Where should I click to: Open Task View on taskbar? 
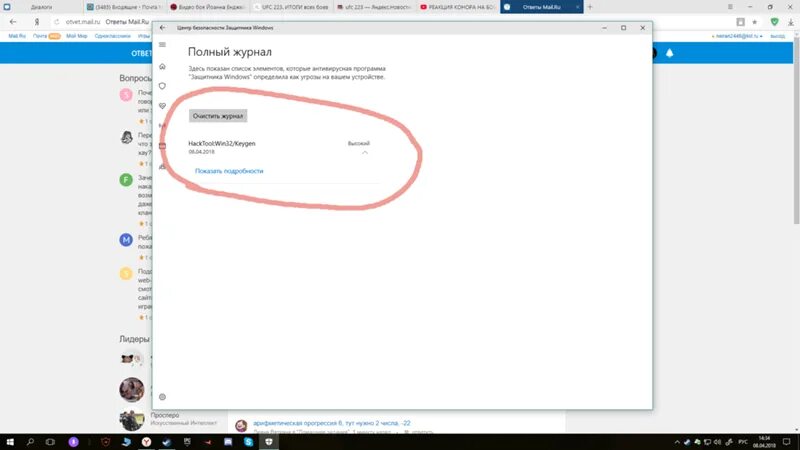50,442
